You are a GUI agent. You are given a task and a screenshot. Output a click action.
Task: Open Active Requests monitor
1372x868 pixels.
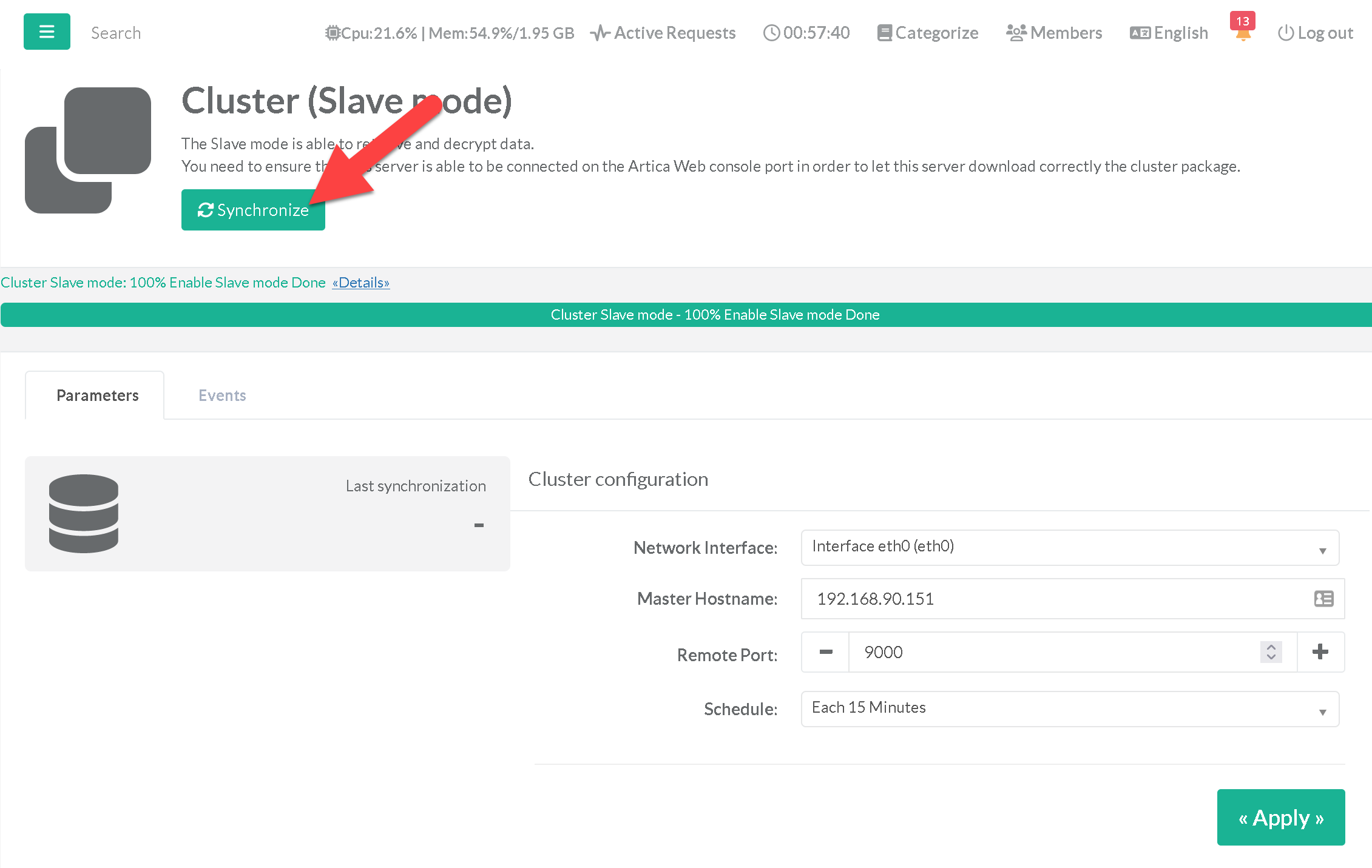663,33
